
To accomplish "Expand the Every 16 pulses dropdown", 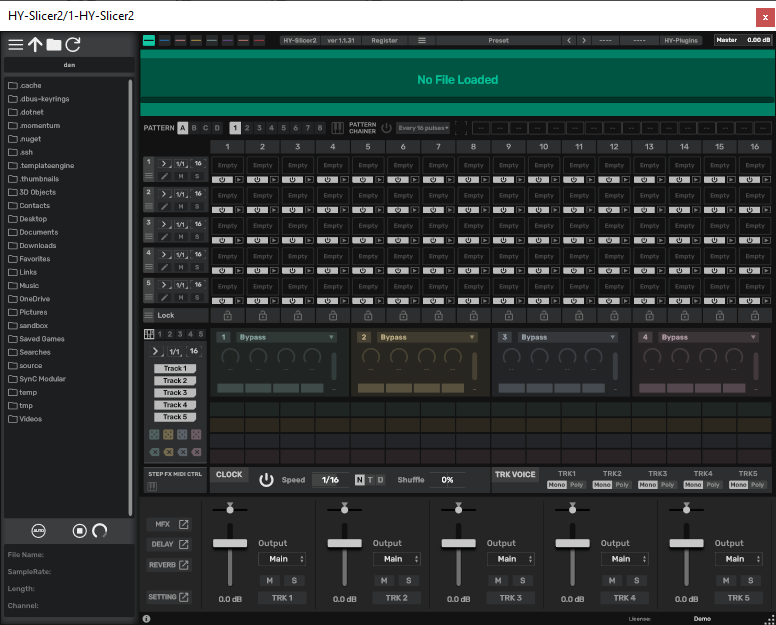I will coord(422,128).
